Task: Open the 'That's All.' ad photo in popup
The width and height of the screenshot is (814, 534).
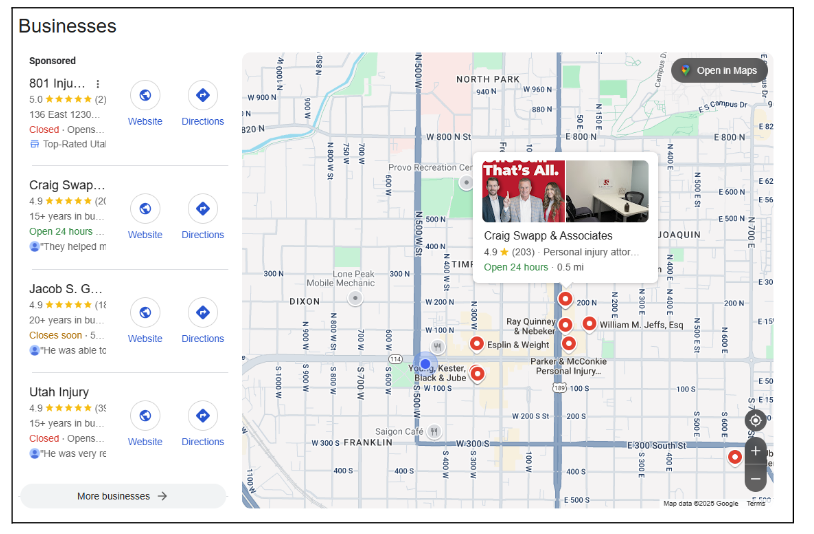Action: point(523,191)
